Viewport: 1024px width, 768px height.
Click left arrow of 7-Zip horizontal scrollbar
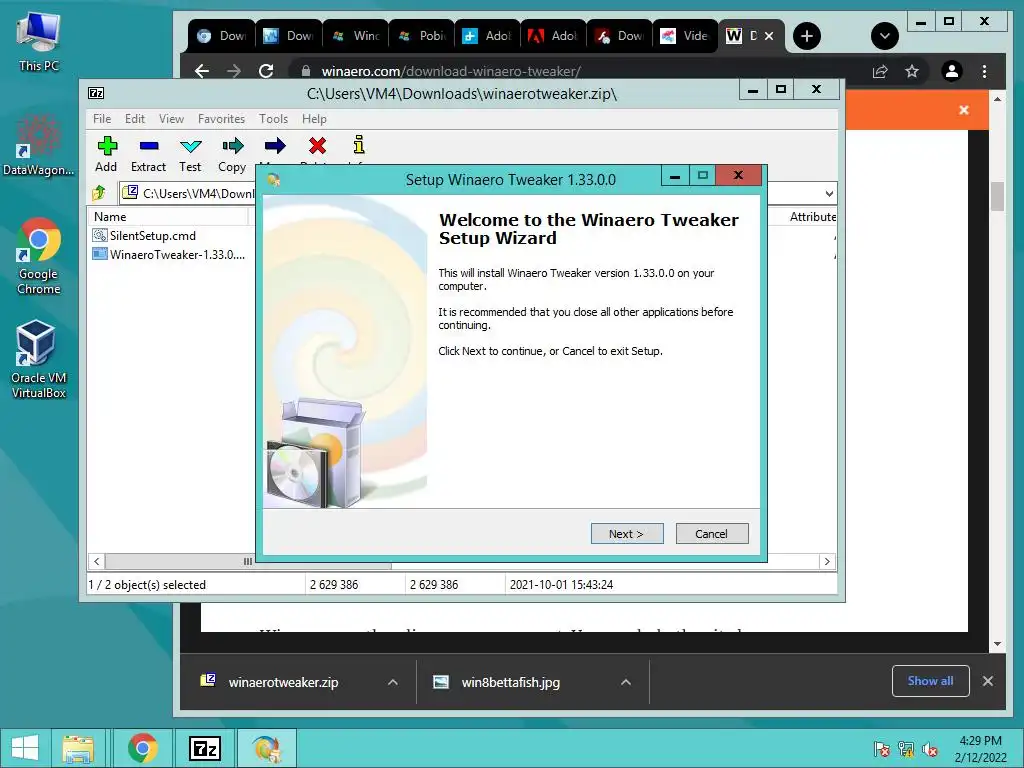[x=97, y=562]
